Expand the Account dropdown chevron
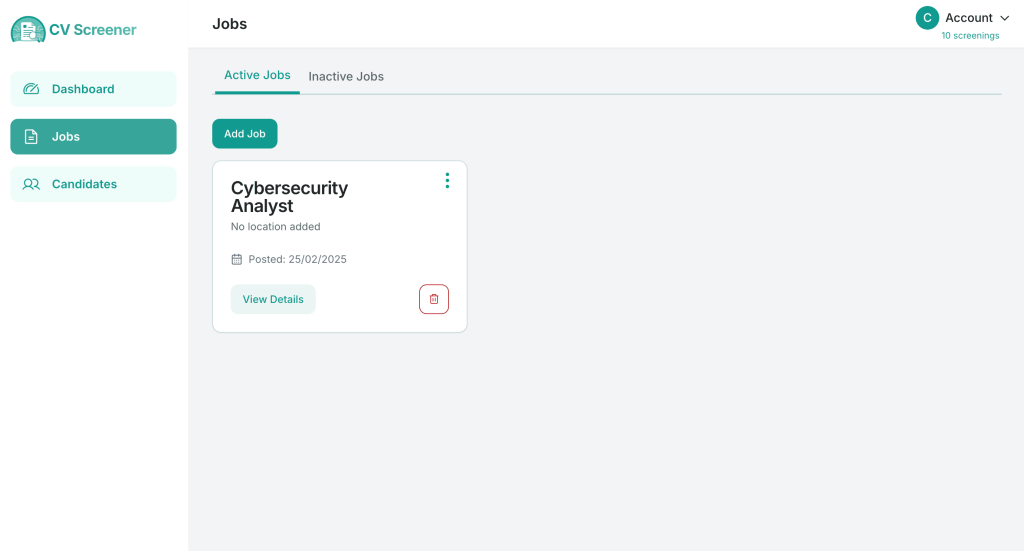This screenshot has width=1024, height=551. pos(1004,18)
